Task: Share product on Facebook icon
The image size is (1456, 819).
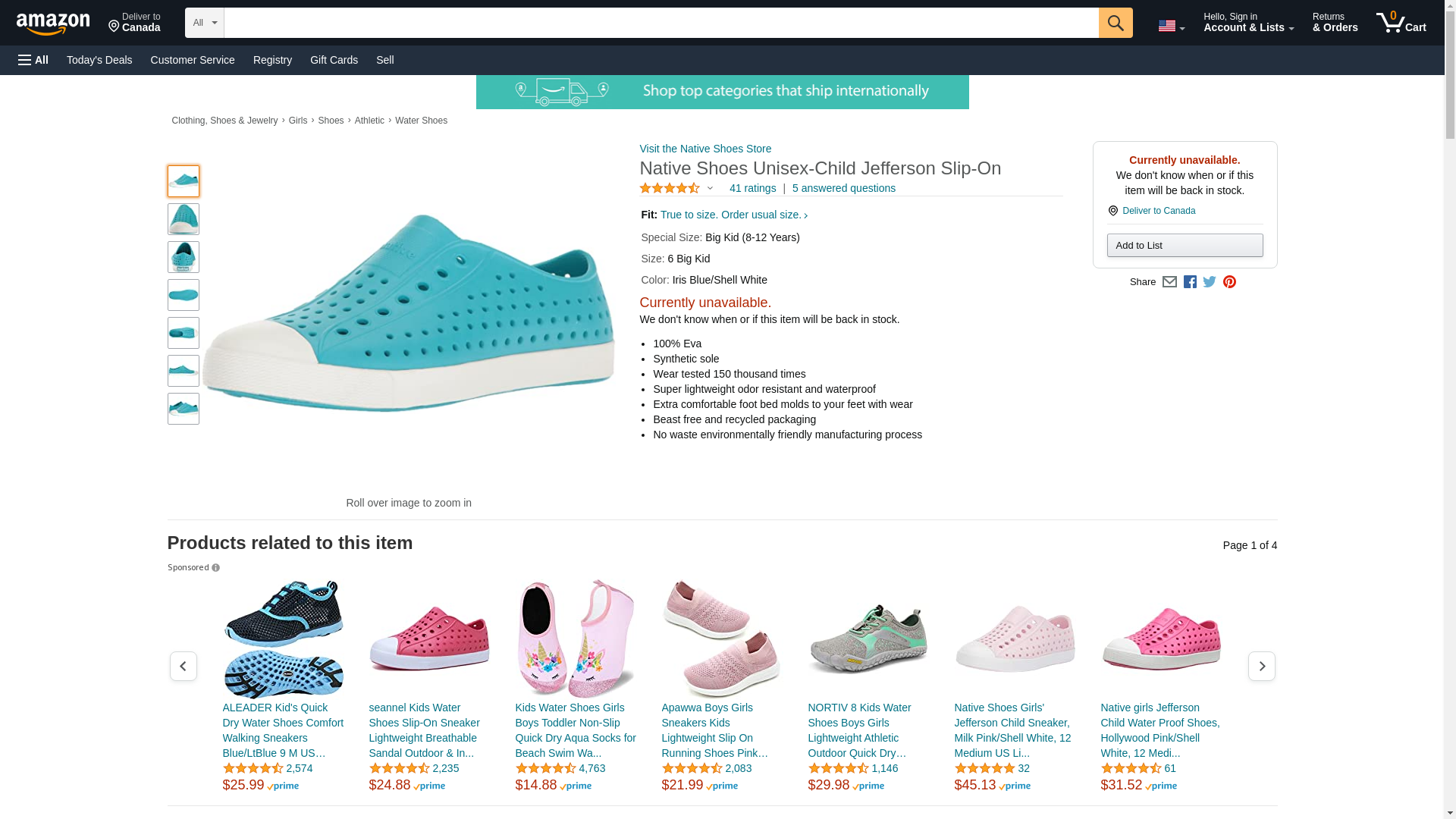Action: tap(1190, 282)
